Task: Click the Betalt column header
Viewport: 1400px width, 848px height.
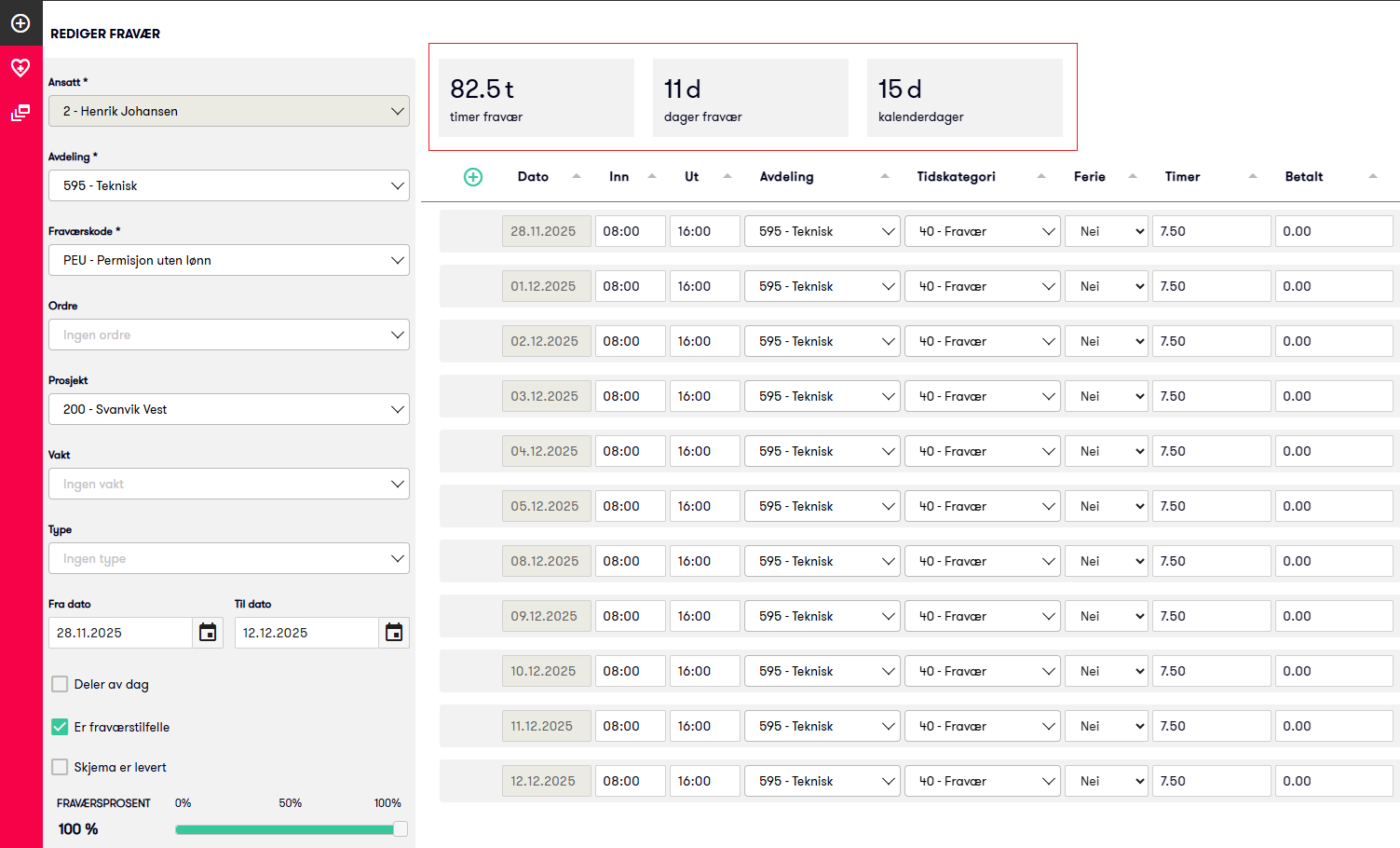Action: [1303, 177]
